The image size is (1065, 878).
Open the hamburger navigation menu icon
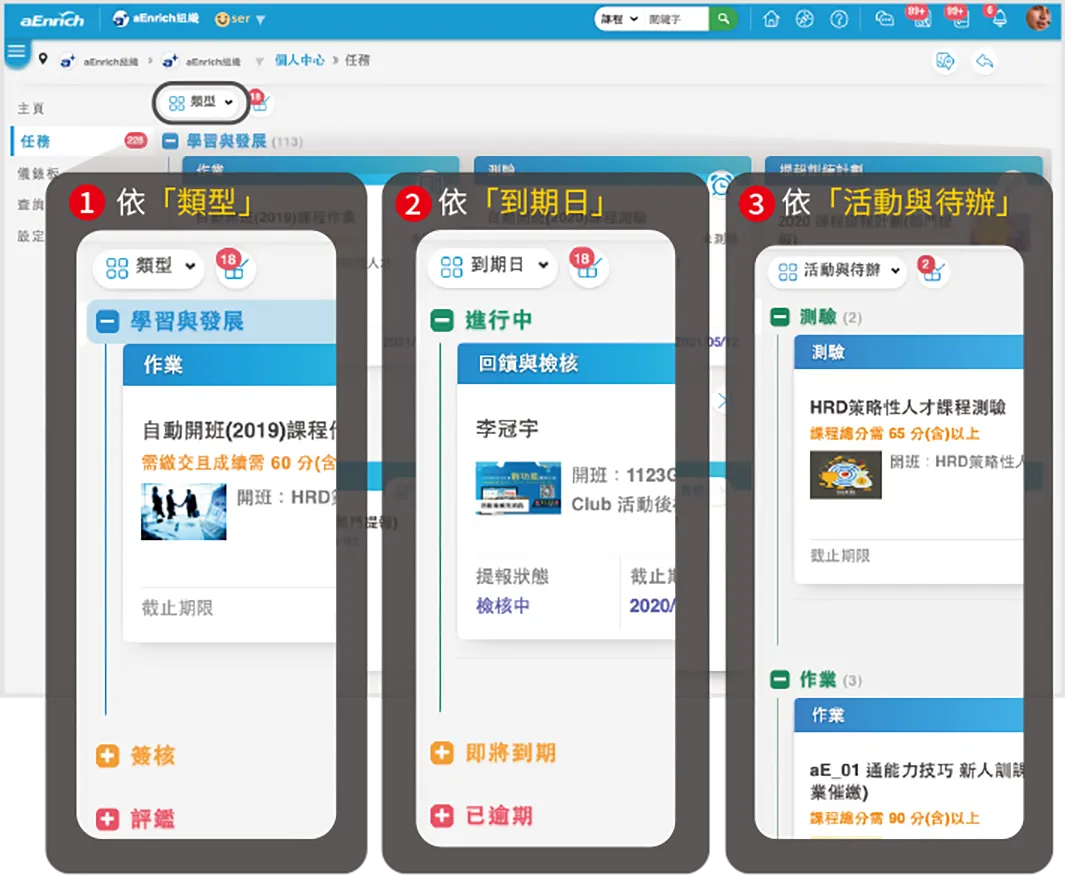[x=16, y=52]
